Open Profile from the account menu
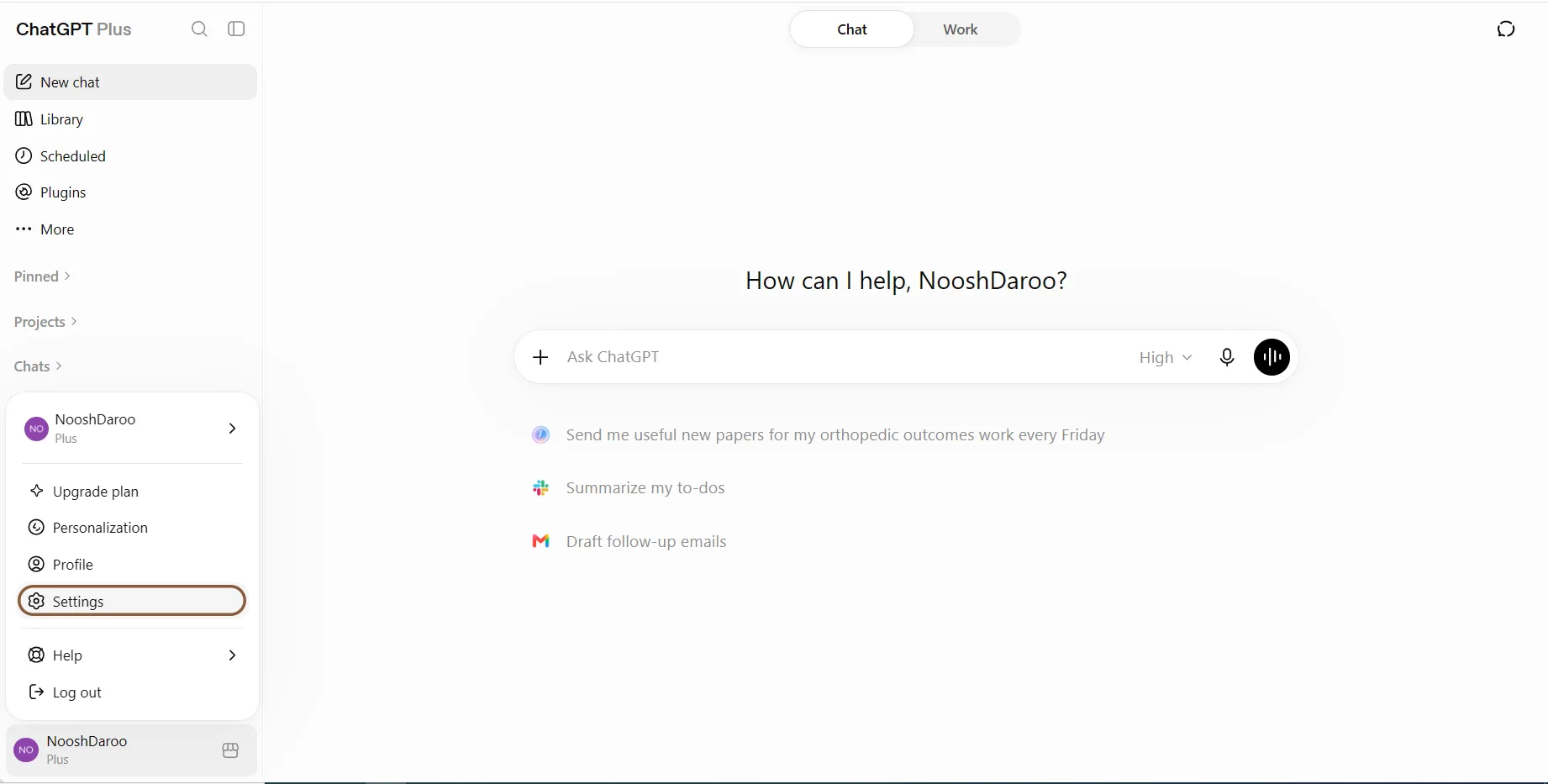The height and width of the screenshot is (784, 1548). click(132, 565)
